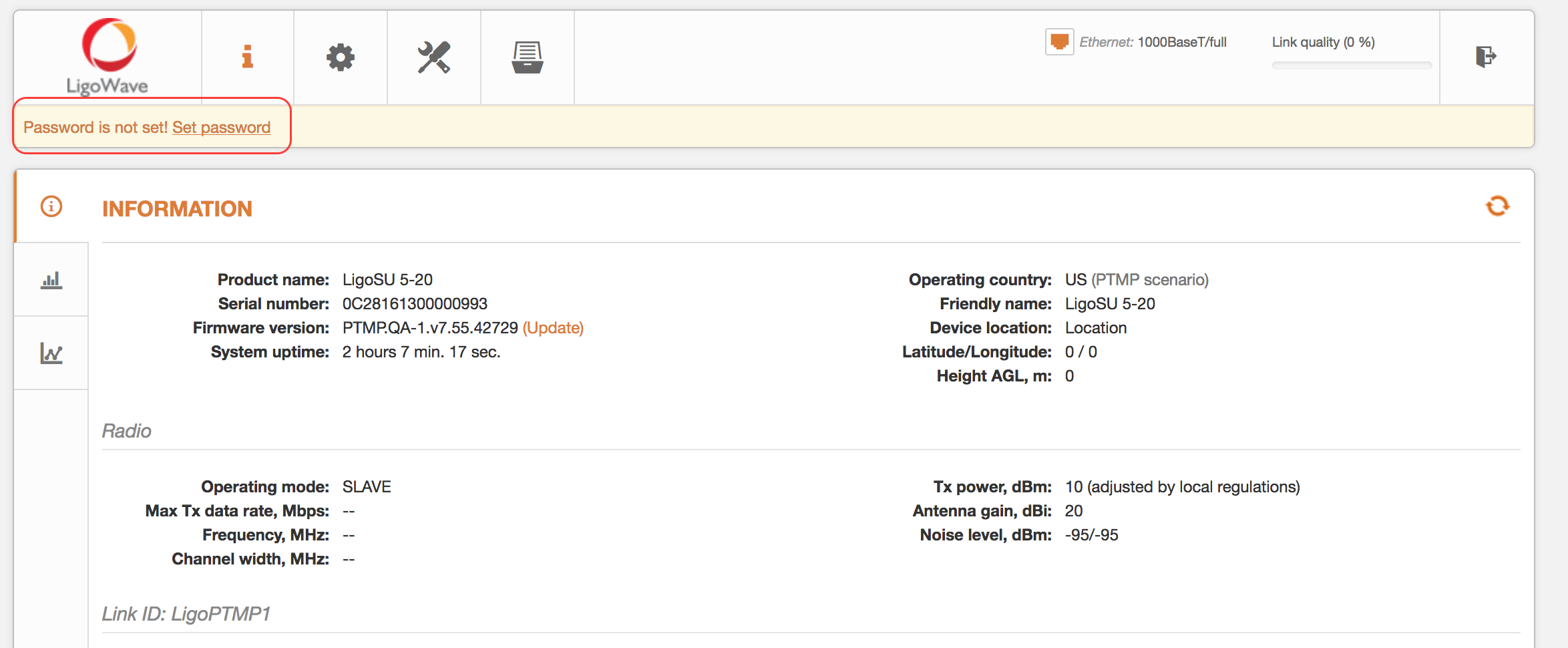The height and width of the screenshot is (648, 1568).
Task: Refresh the Information panel
Action: (1497, 206)
